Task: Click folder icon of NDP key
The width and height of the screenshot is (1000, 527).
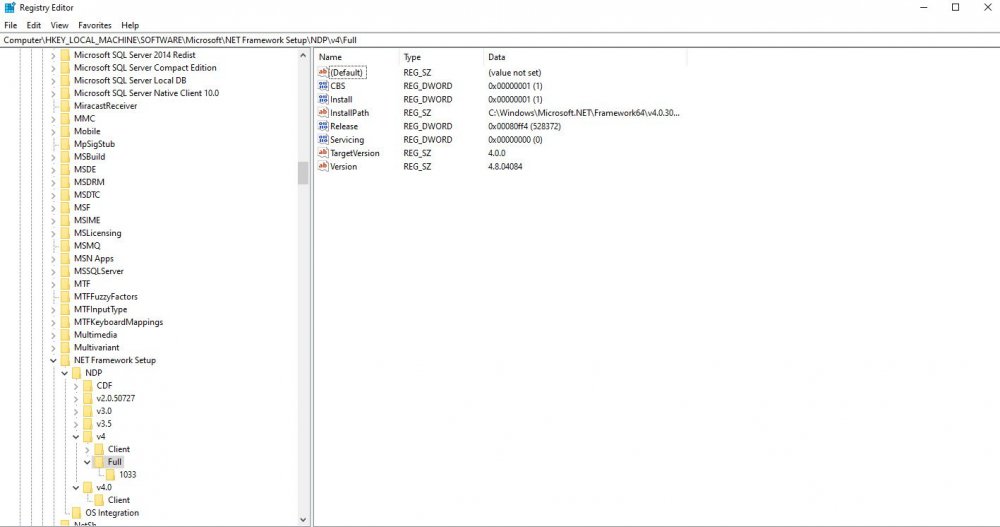Action: 77,373
